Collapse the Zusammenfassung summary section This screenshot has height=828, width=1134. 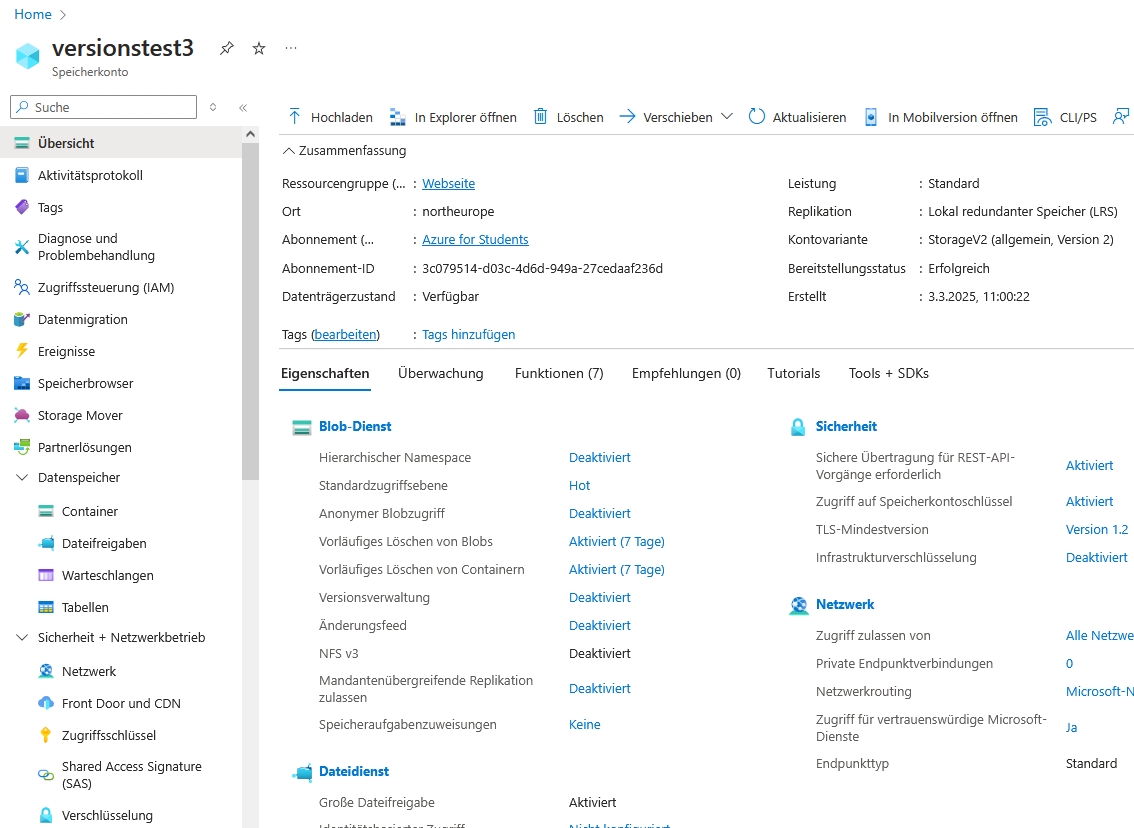[289, 151]
